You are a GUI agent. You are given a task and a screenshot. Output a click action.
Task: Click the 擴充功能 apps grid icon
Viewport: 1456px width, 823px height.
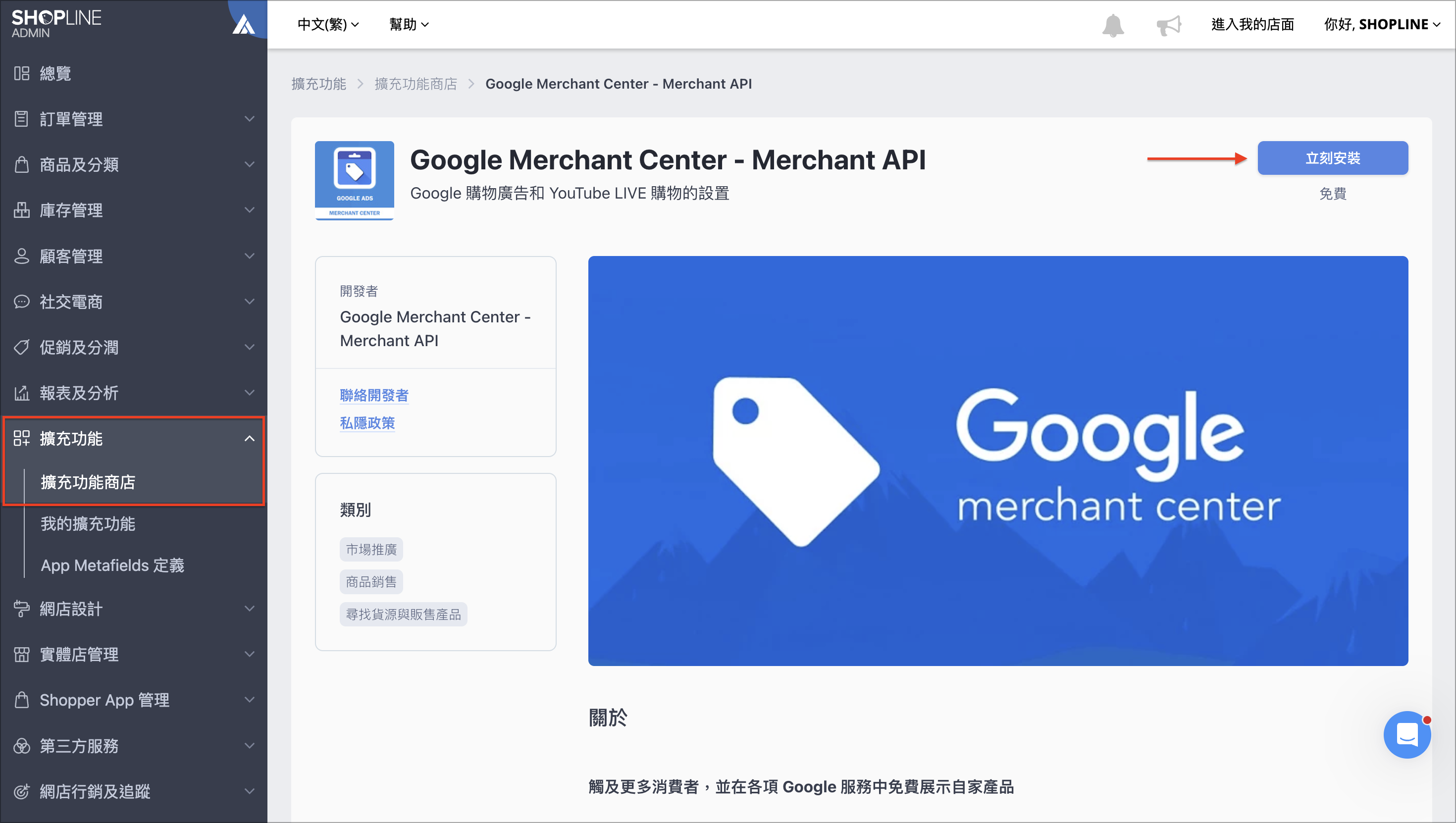click(21, 439)
